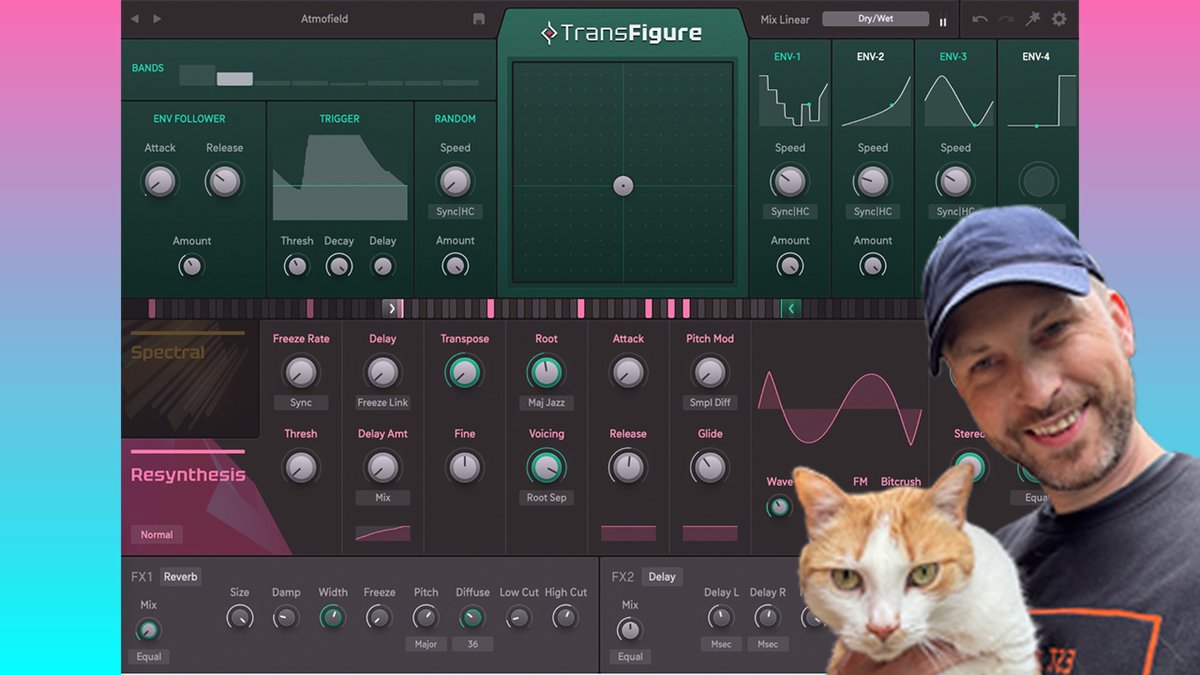1200x675 pixels.
Task: Click the undo arrow icon
Action: [980, 19]
